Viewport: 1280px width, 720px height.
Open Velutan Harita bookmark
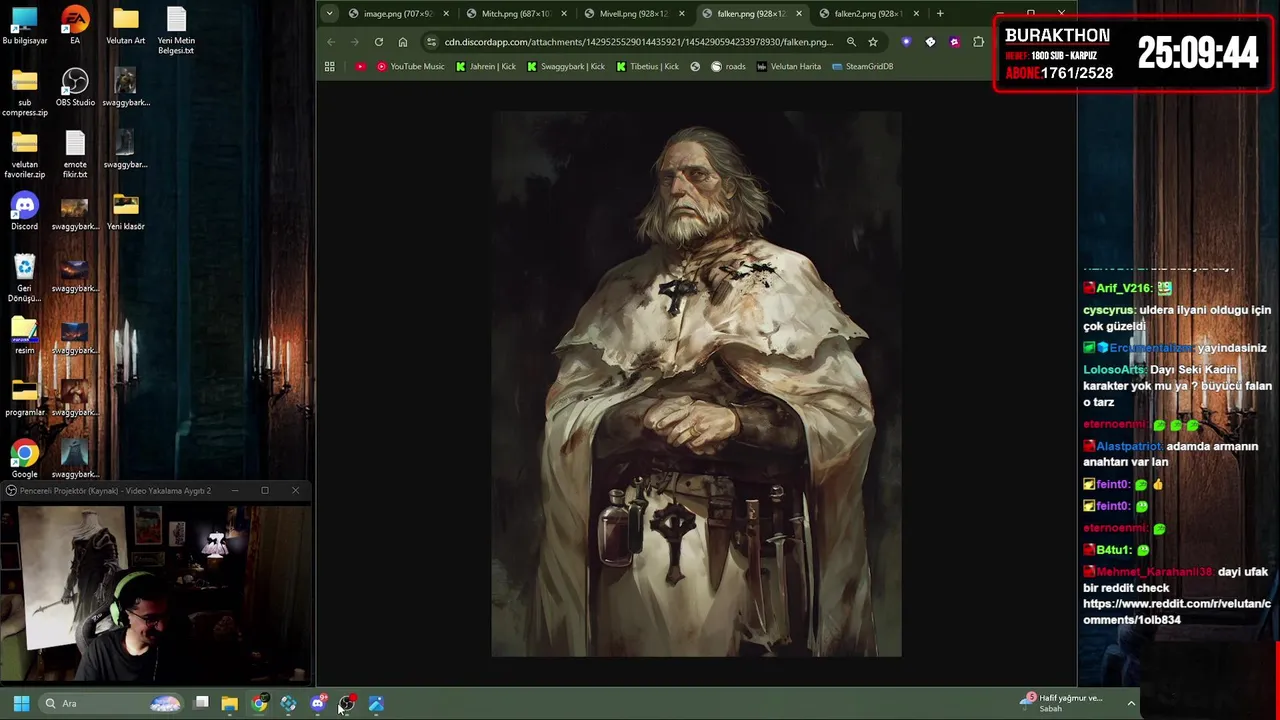(789, 66)
